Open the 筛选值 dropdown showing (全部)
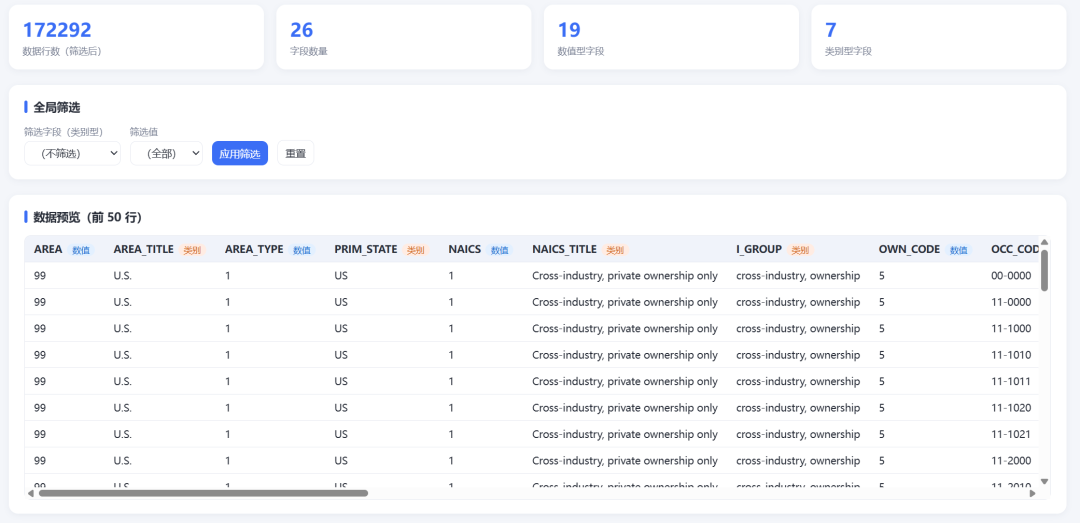This screenshot has height=523, width=1080. coord(166,154)
